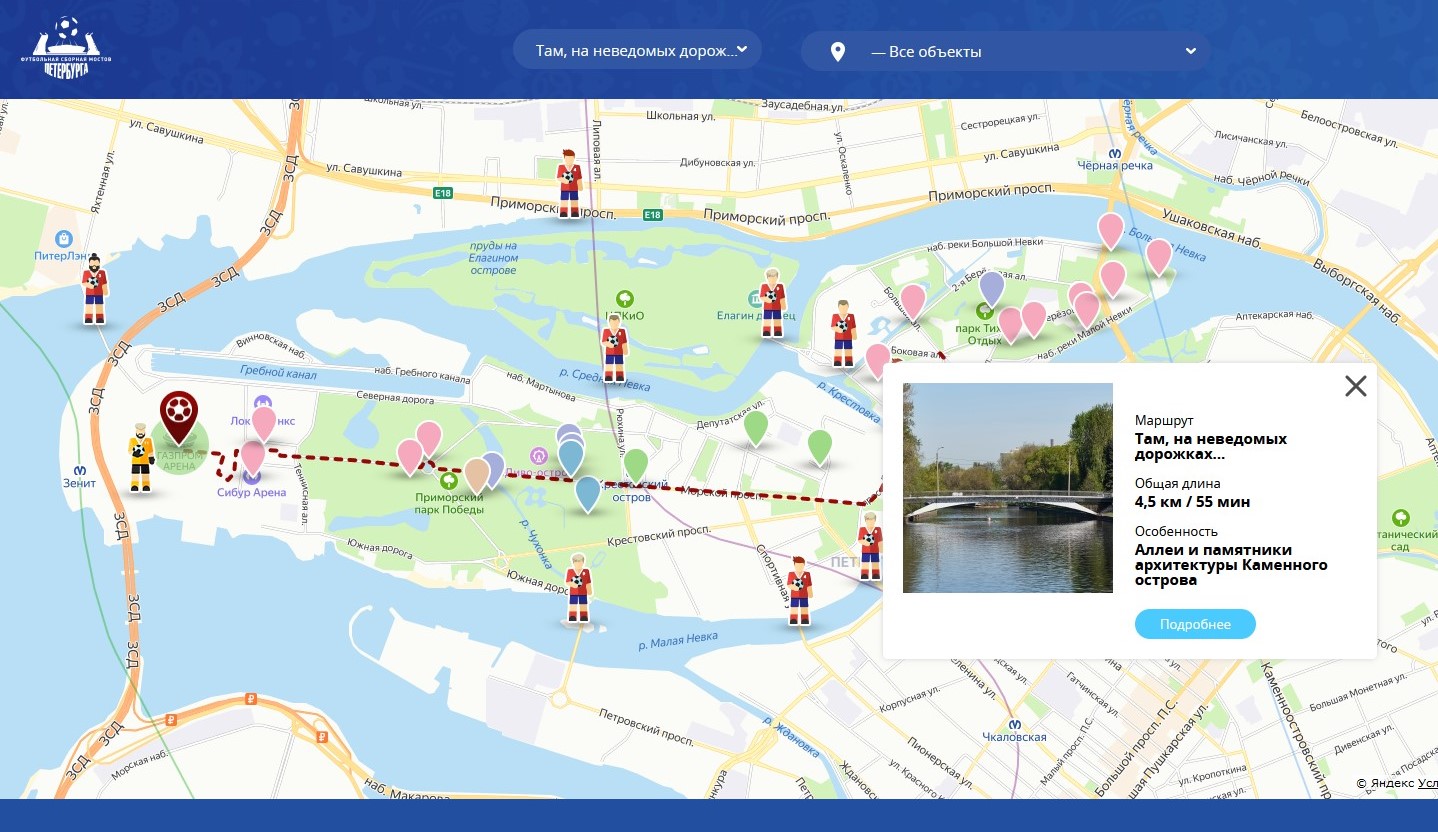Select the pink pin directly above Сибур Арена
1438x832 pixels.
(x=253, y=459)
